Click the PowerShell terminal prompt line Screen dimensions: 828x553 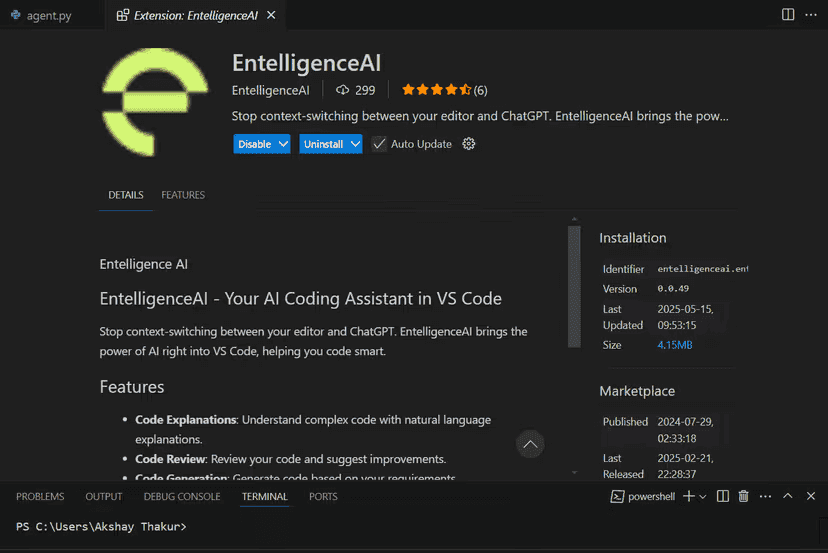click(x=101, y=527)
